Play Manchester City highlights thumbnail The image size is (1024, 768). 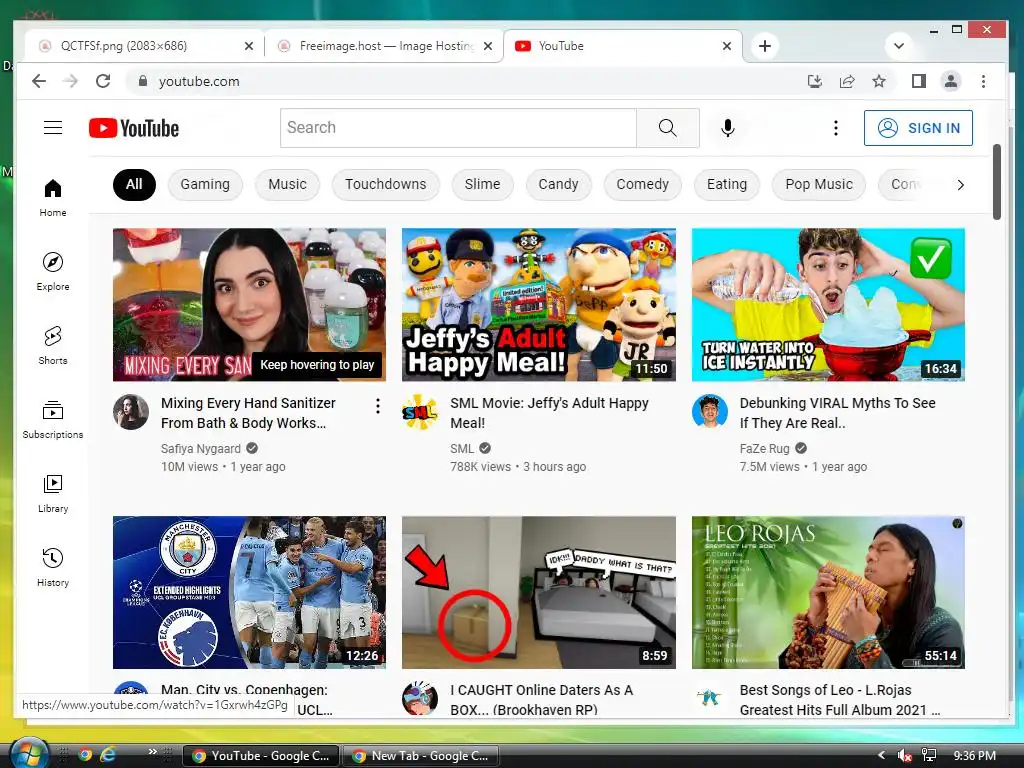(x=249, y=592)
